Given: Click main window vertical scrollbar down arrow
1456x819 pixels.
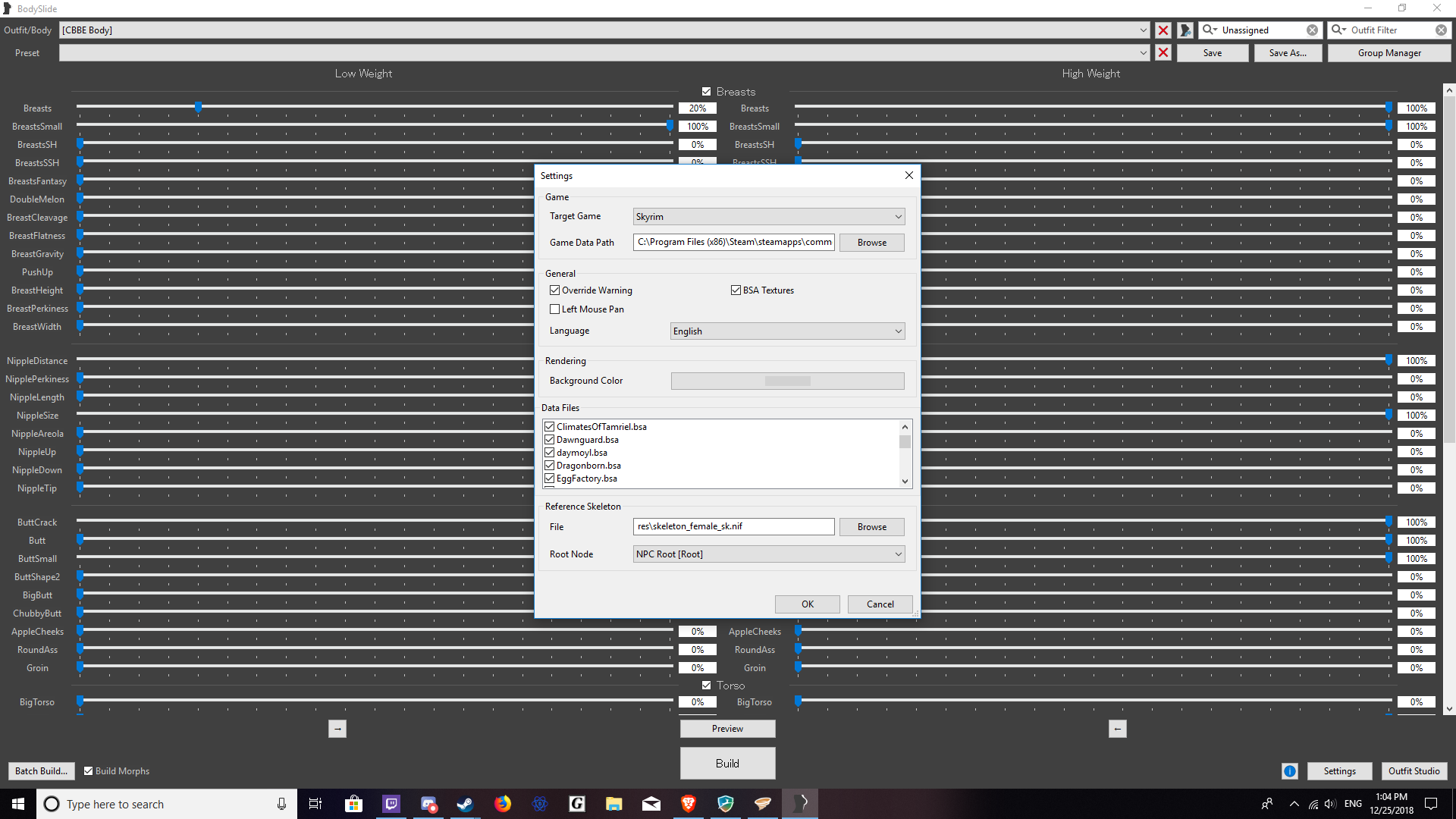Looking at the screenshot, I should [x=1449, y=710].
